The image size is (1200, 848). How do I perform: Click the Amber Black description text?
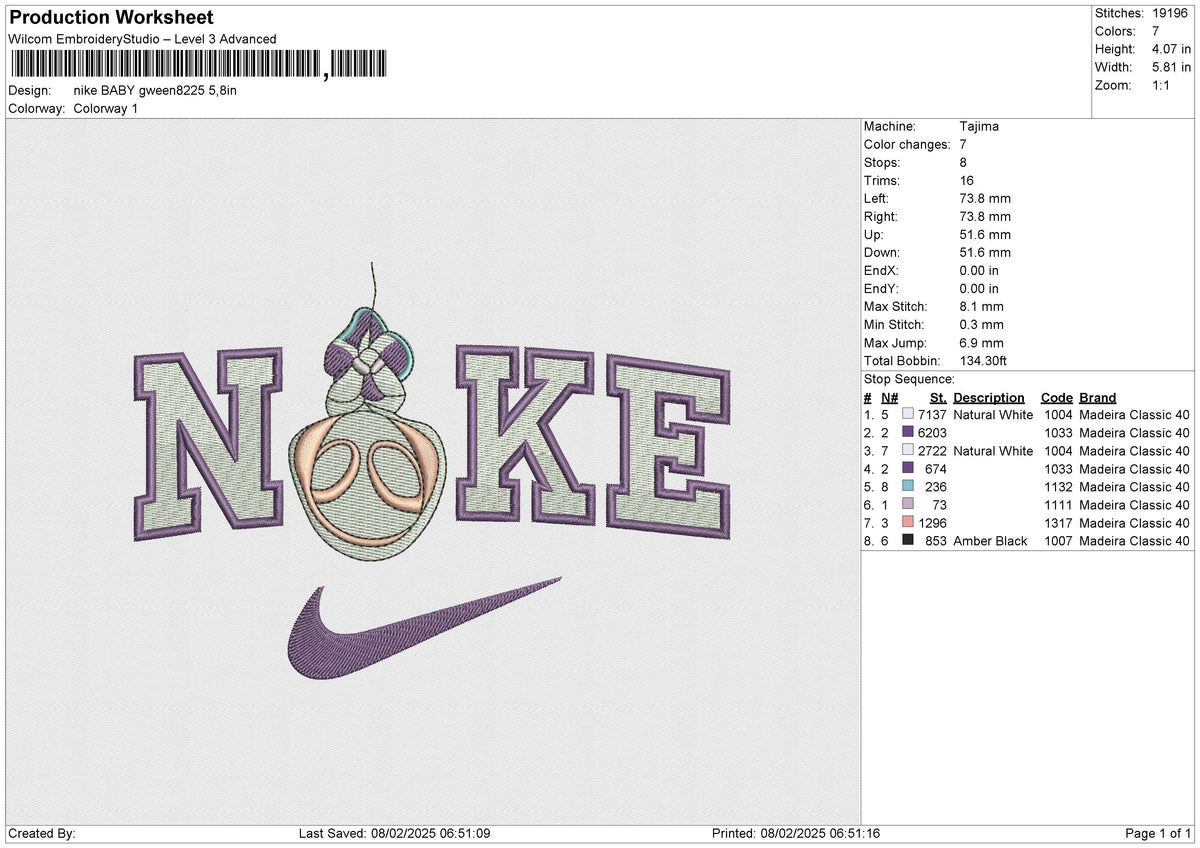[x=990, y=541]
